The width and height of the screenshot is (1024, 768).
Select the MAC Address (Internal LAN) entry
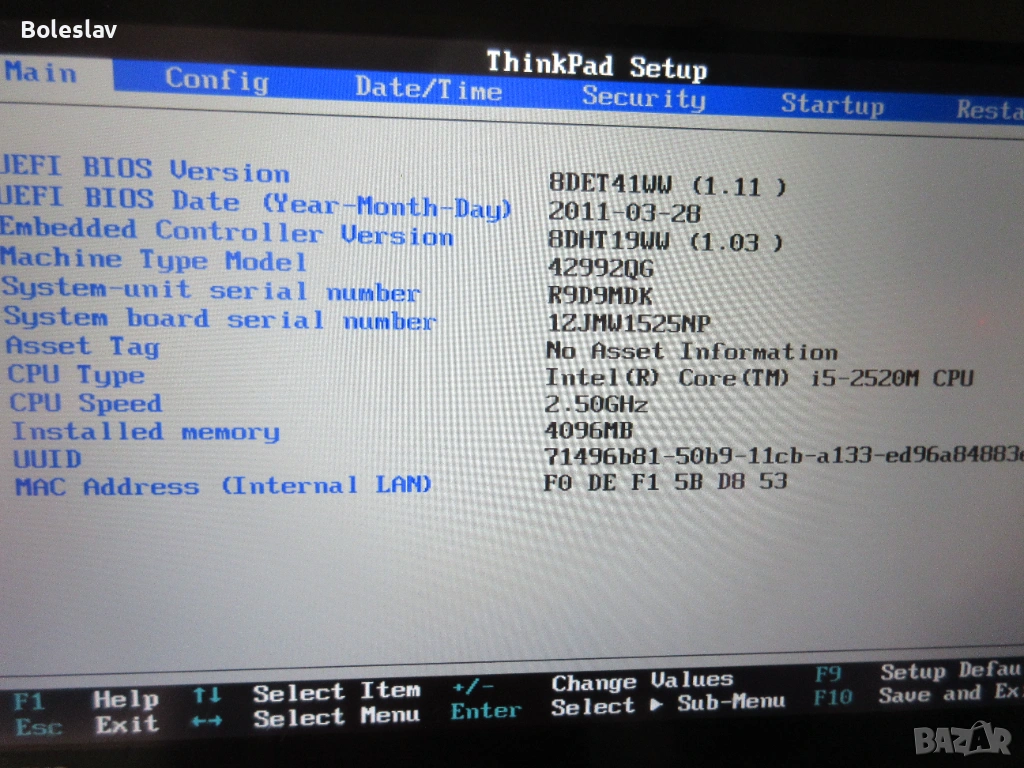(222, 486)
